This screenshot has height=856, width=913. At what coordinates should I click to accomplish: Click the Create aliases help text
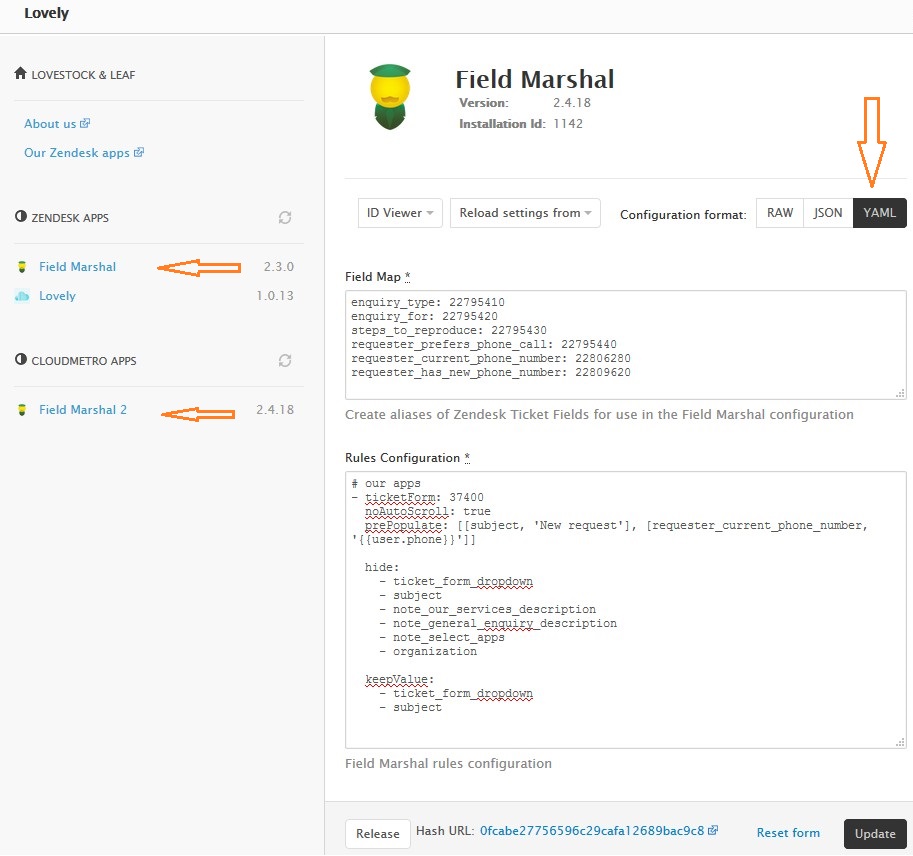tap(599, 415)
